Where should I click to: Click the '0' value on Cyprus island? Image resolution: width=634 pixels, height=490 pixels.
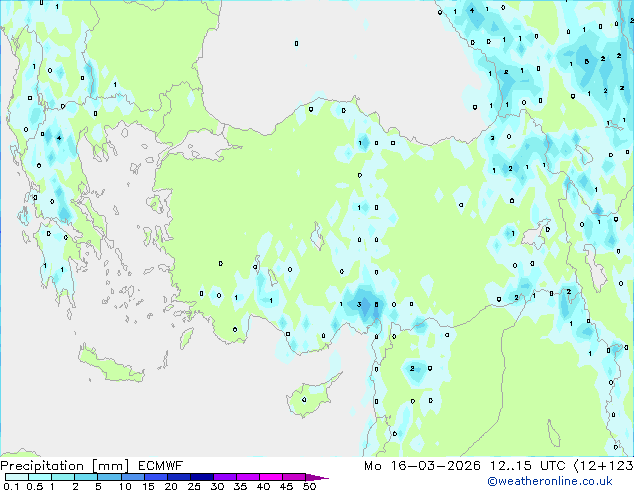[x=304, y=400]
